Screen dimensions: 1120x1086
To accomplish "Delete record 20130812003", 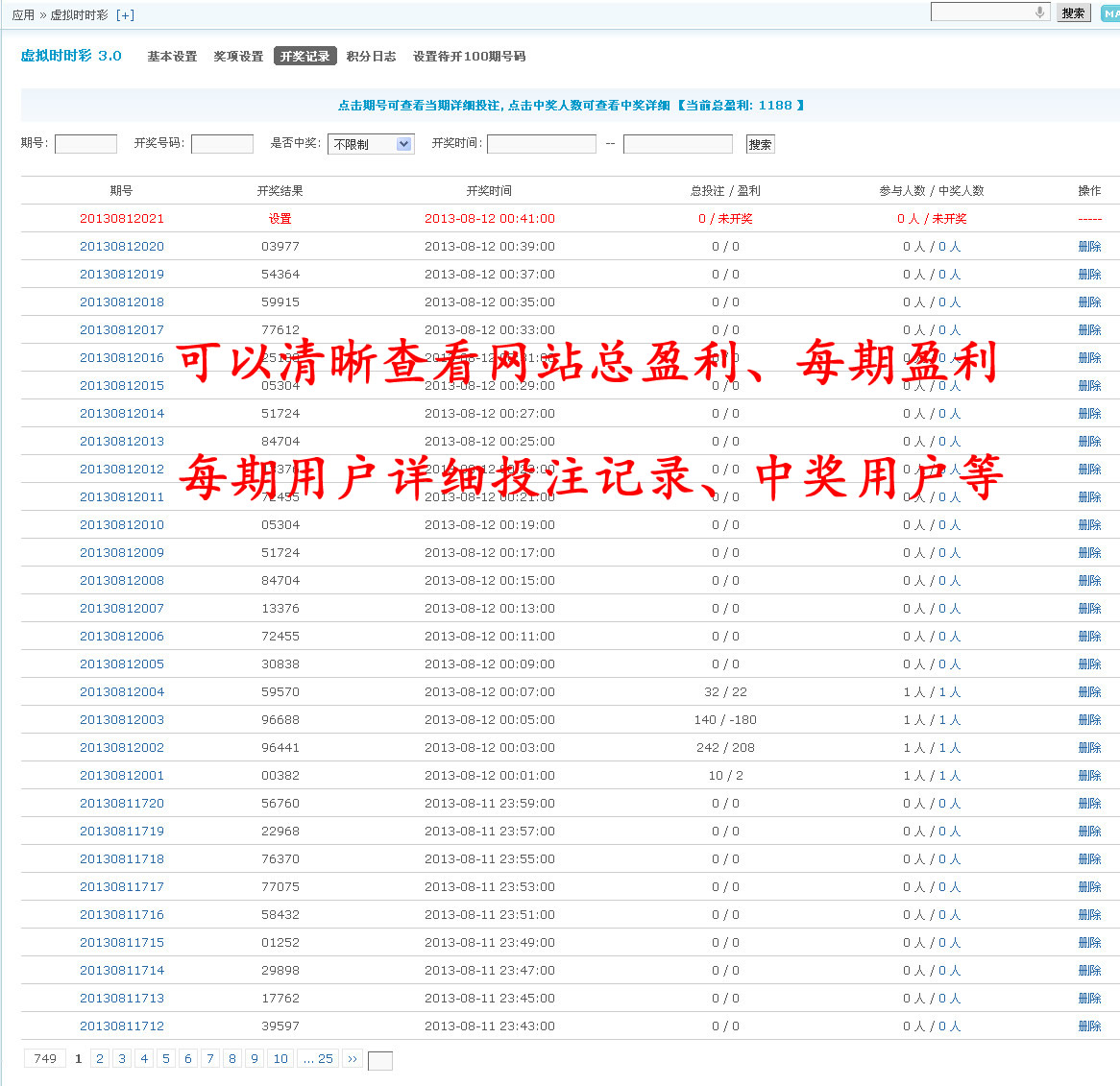I will (x=1089, y=720).
